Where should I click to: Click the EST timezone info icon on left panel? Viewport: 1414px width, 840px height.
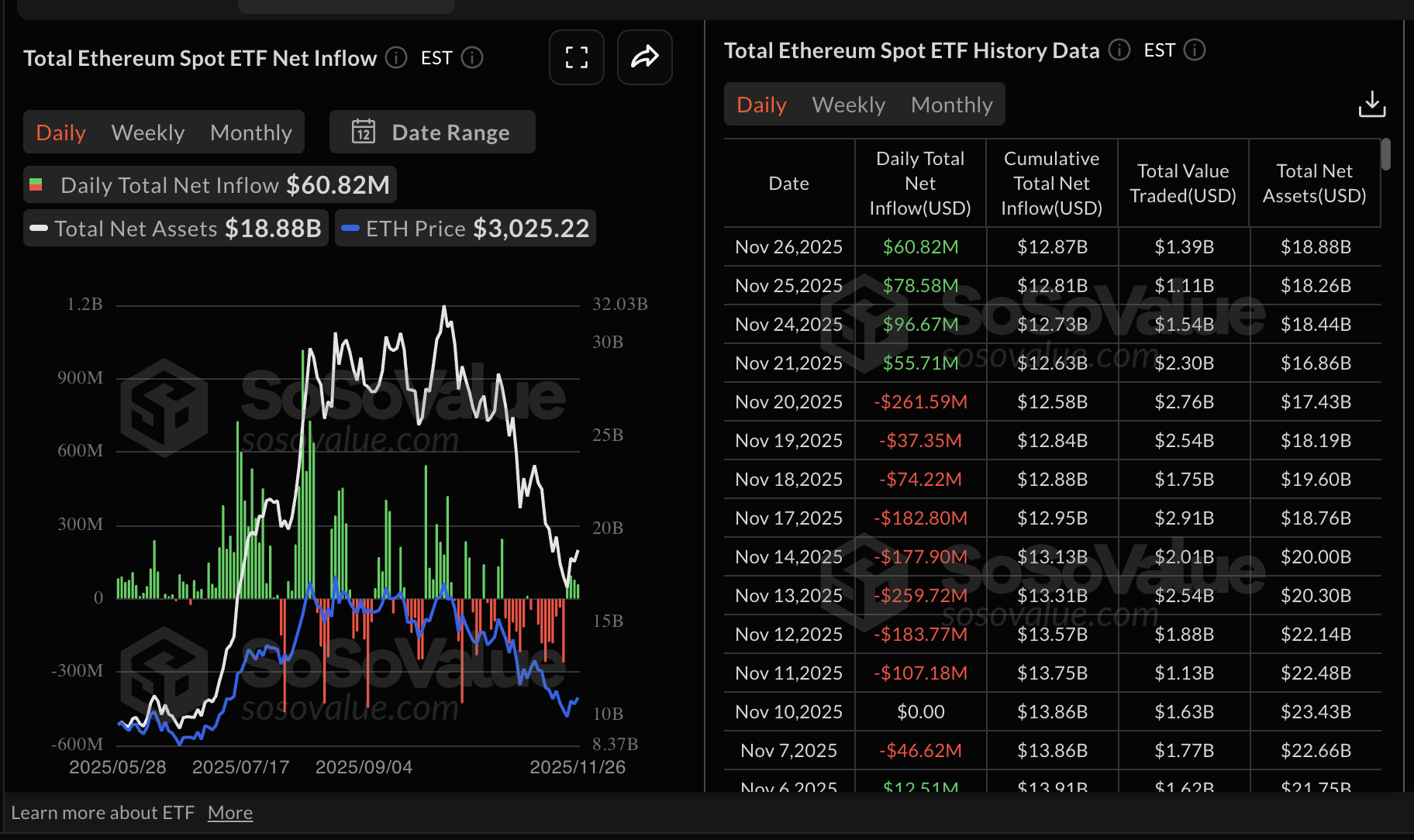click(471, 57)
